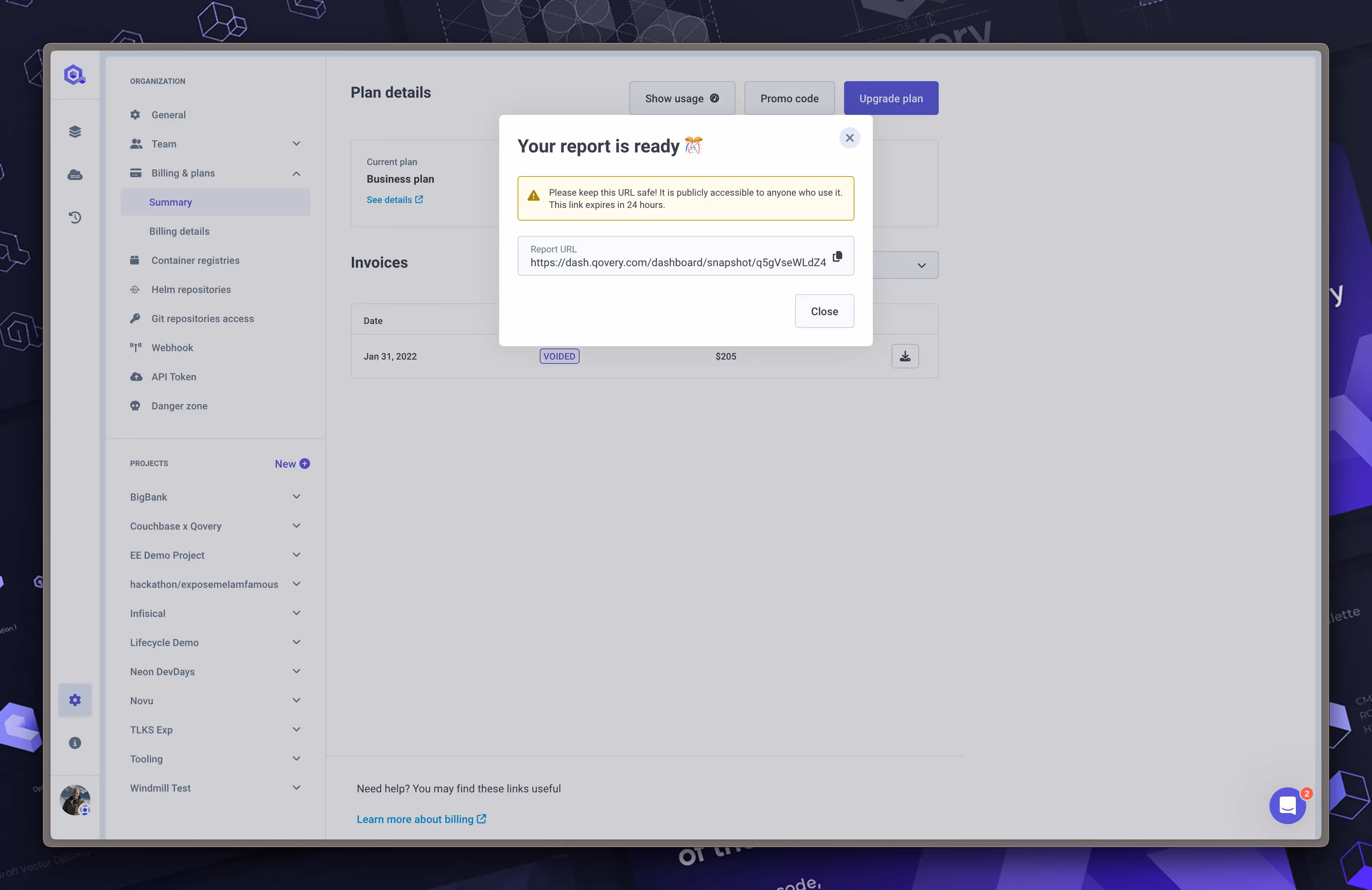Select the Container registries sidebar icon
This screenshot has height=890, width=1372.
click(x=136, y=260)
